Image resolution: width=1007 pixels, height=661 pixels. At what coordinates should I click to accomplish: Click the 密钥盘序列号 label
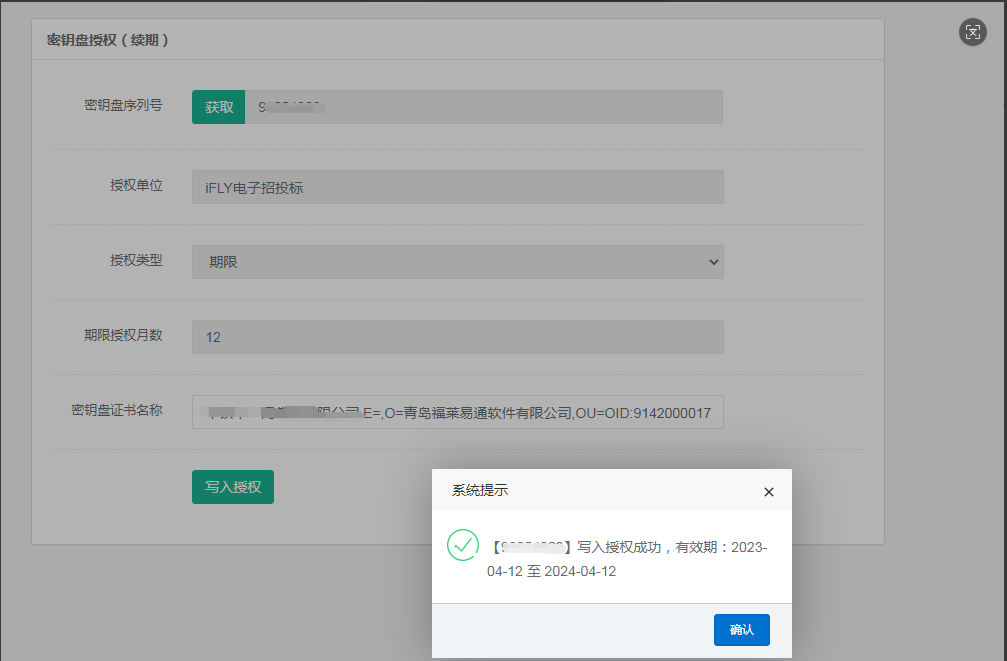[123, 104]
